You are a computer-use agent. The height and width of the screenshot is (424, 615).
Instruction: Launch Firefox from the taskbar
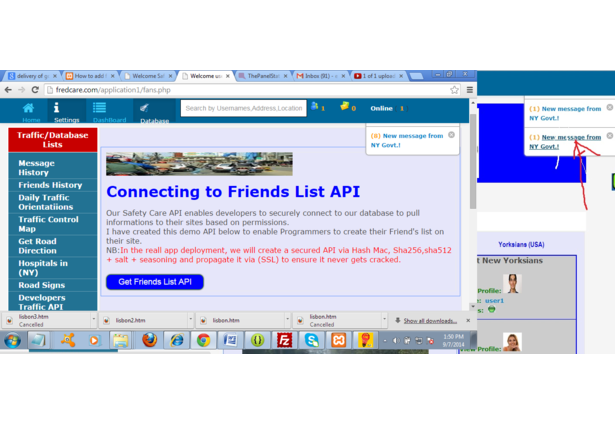(x=149, y=340)
